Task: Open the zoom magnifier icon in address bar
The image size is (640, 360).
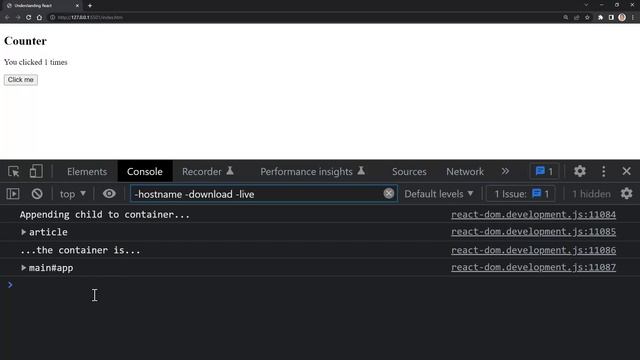Action: click(566, 18)
